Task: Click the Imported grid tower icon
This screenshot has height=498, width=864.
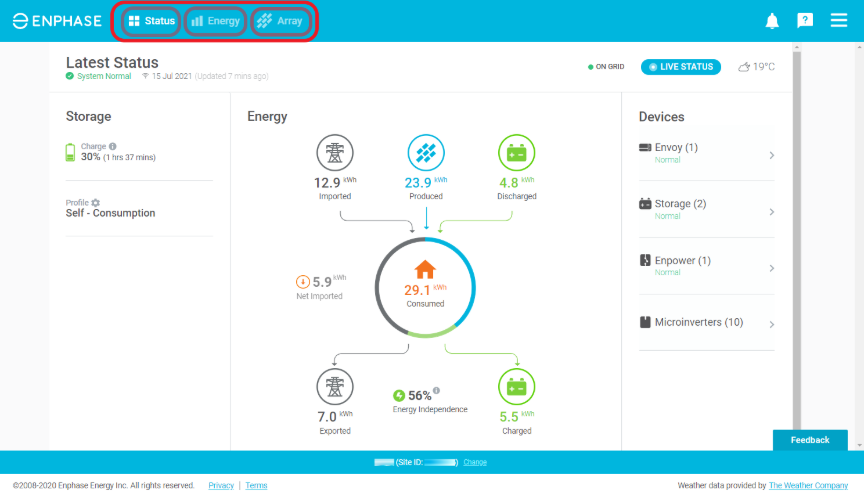Action: (334, 153)
